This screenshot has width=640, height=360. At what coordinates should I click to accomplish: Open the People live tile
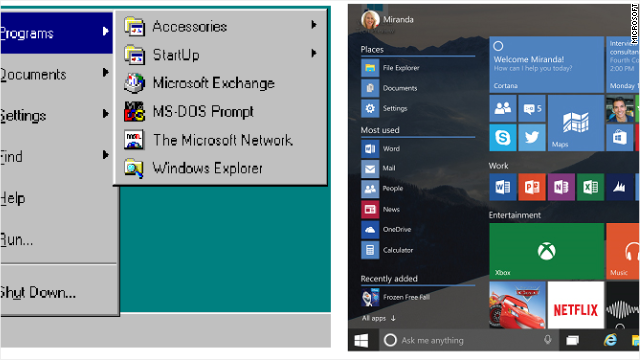pyautogui.click(x=503, y=109)
